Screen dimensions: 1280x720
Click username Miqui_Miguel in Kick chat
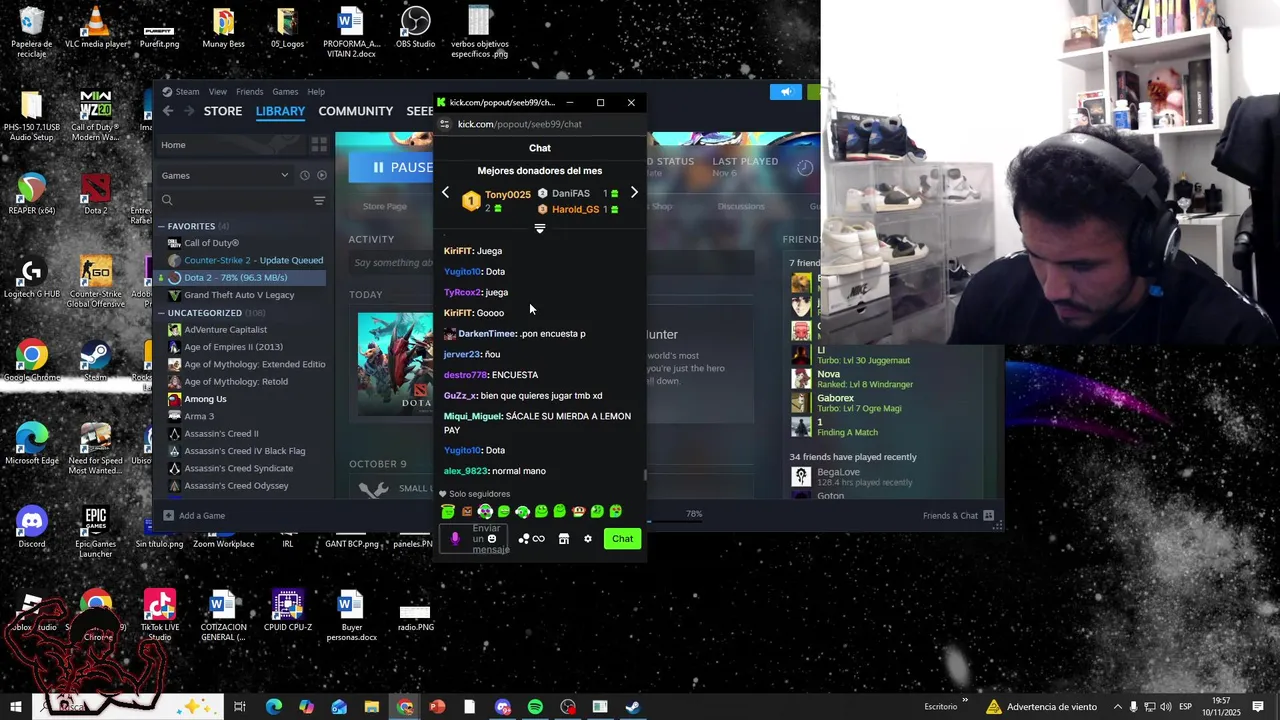click(472, 416)
